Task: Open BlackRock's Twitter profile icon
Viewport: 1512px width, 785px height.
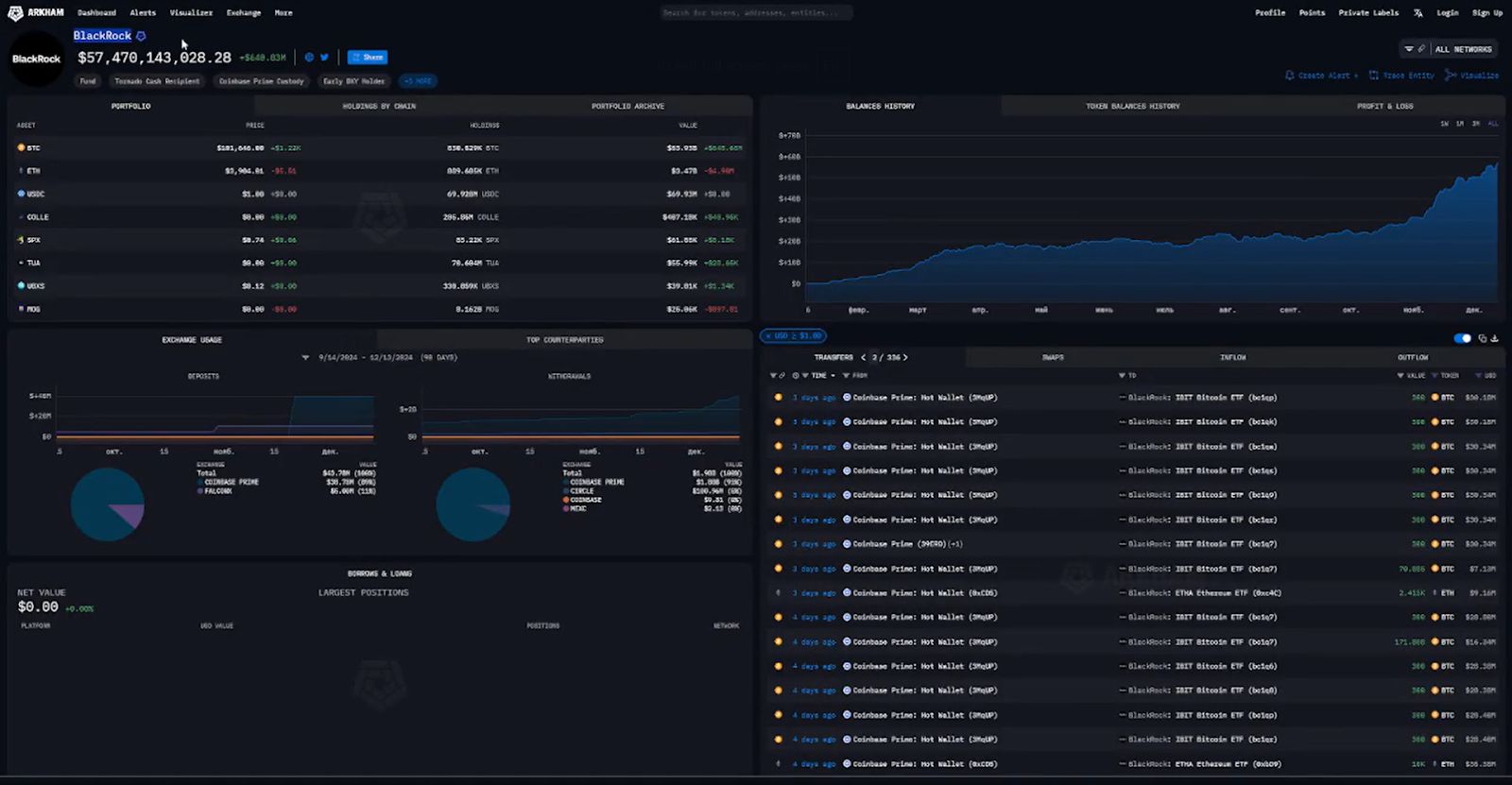Action: pos(324,58)
